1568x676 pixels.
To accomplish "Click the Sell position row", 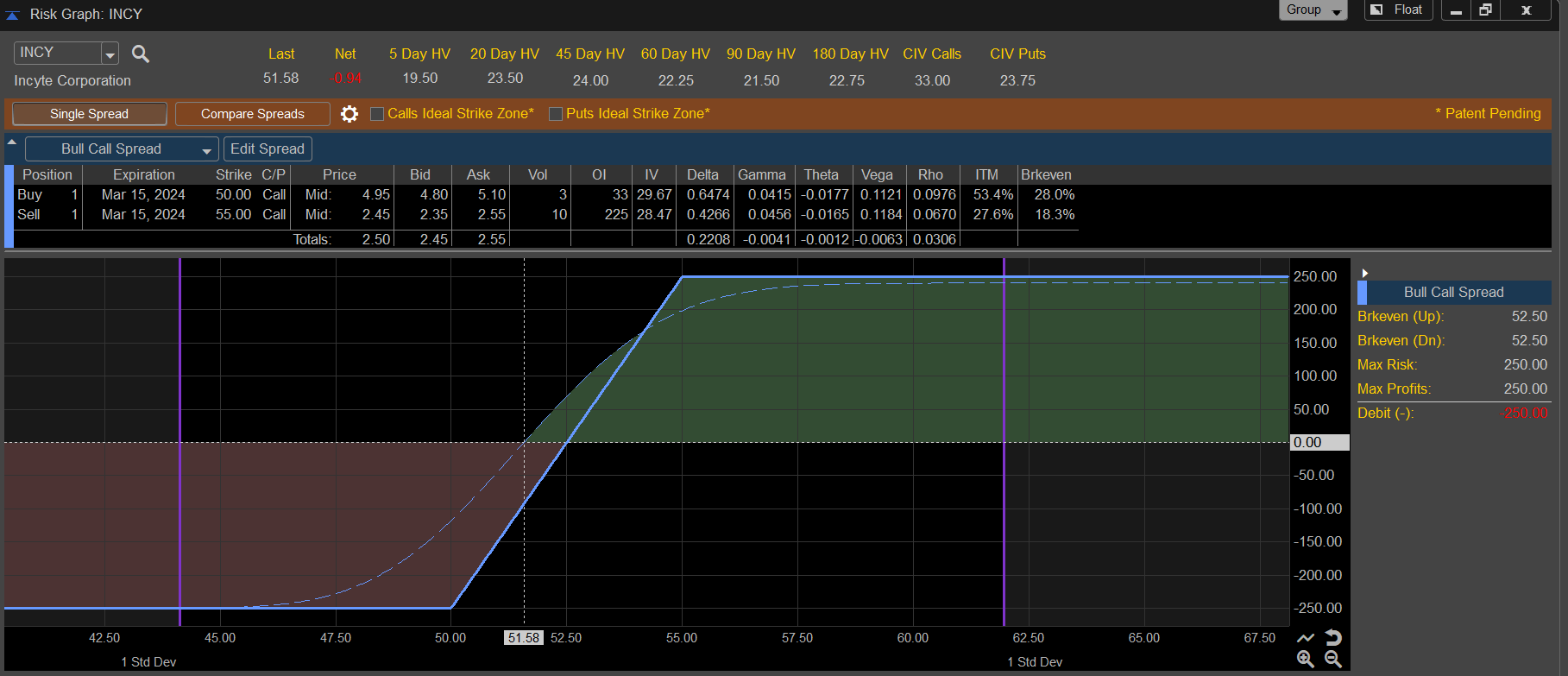I will click(545, 215).
